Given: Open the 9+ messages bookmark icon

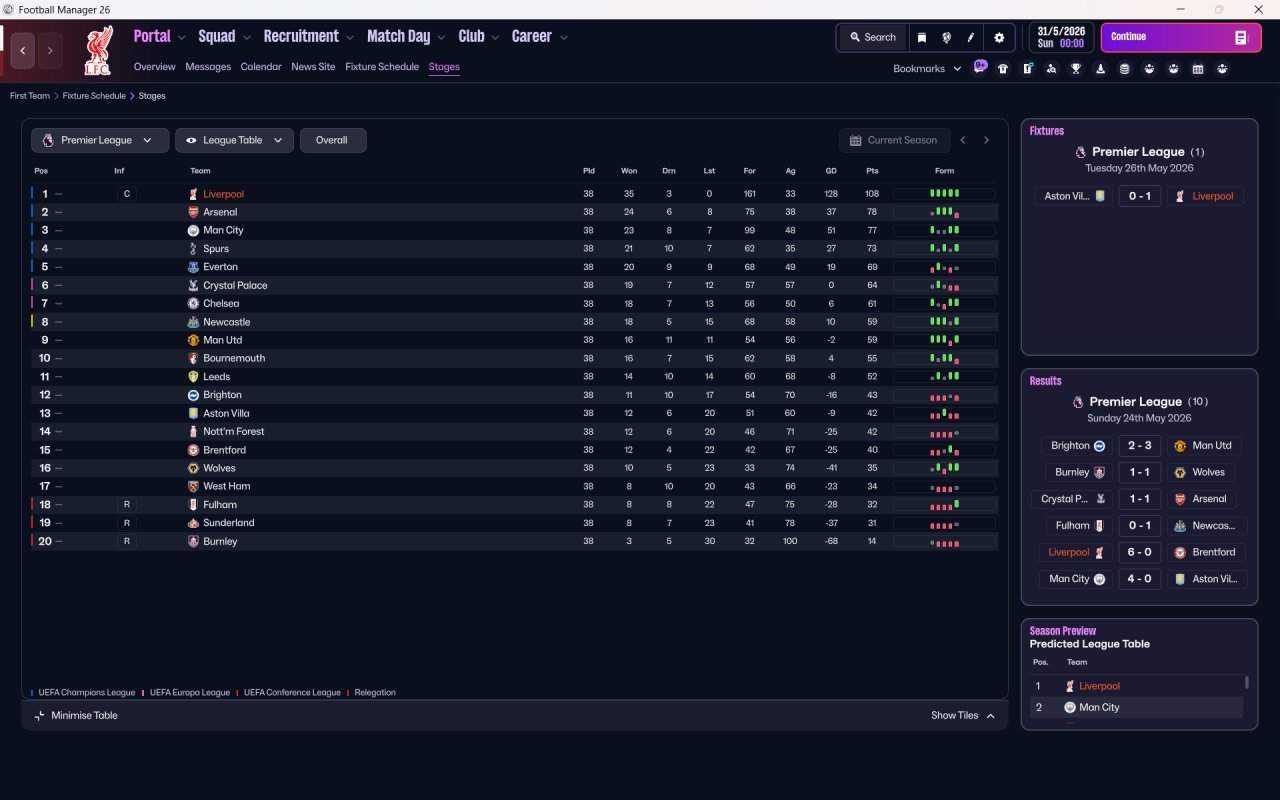Looking at the screenshot, I should pos(980,67).
